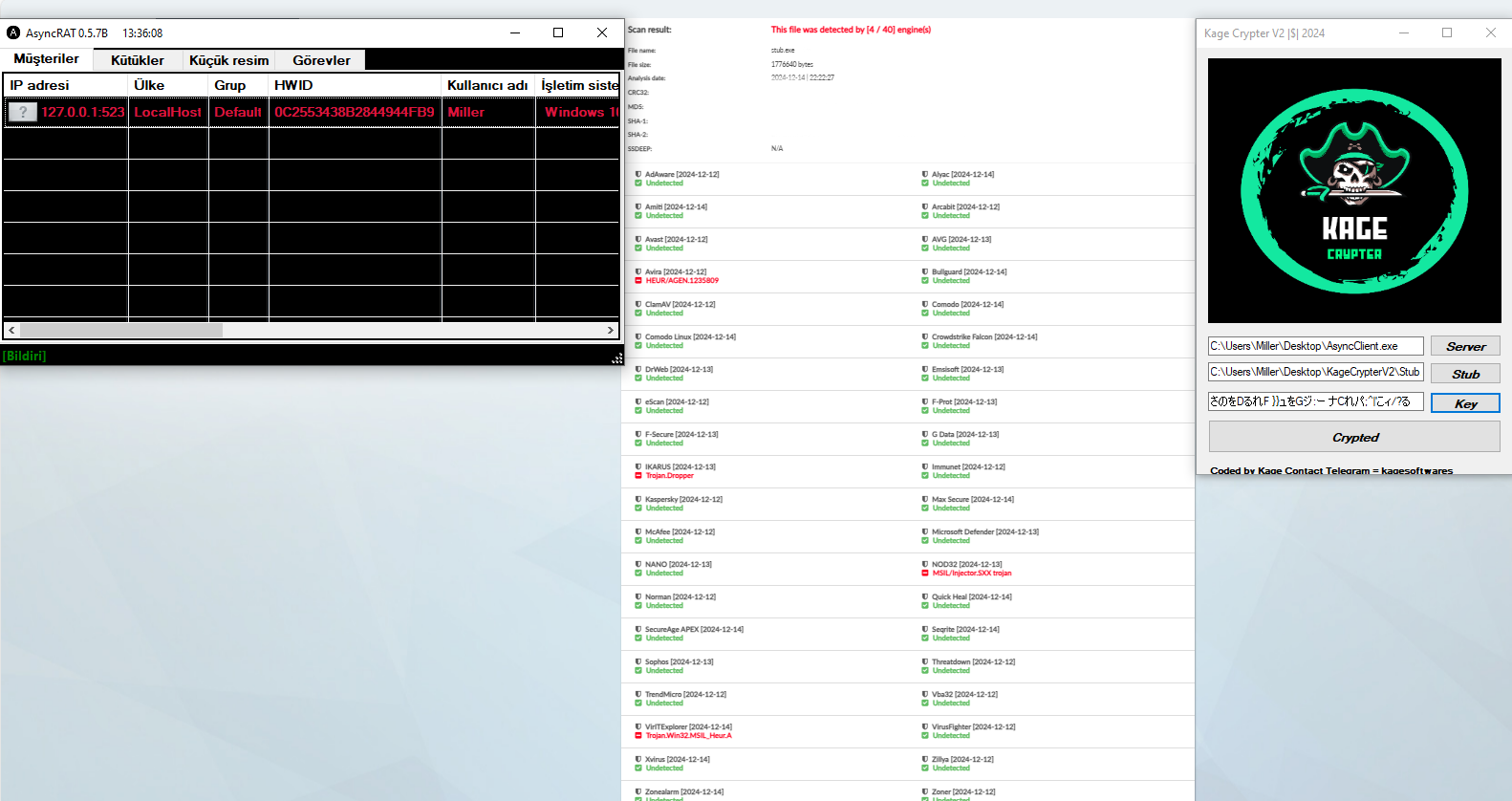Click the AdAware [2024-12-12] entry

coord(682,174)
